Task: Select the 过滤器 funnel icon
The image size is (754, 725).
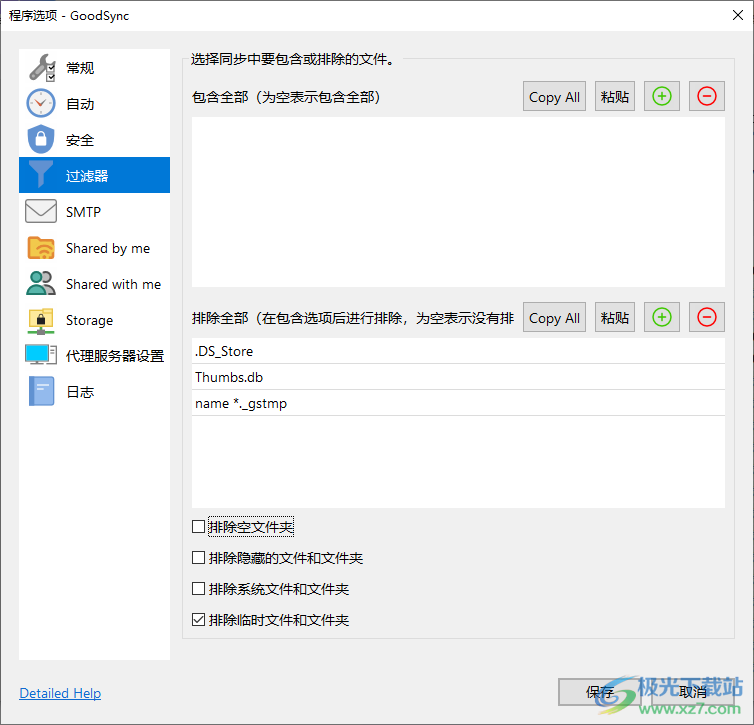Action: pos(41,175)
